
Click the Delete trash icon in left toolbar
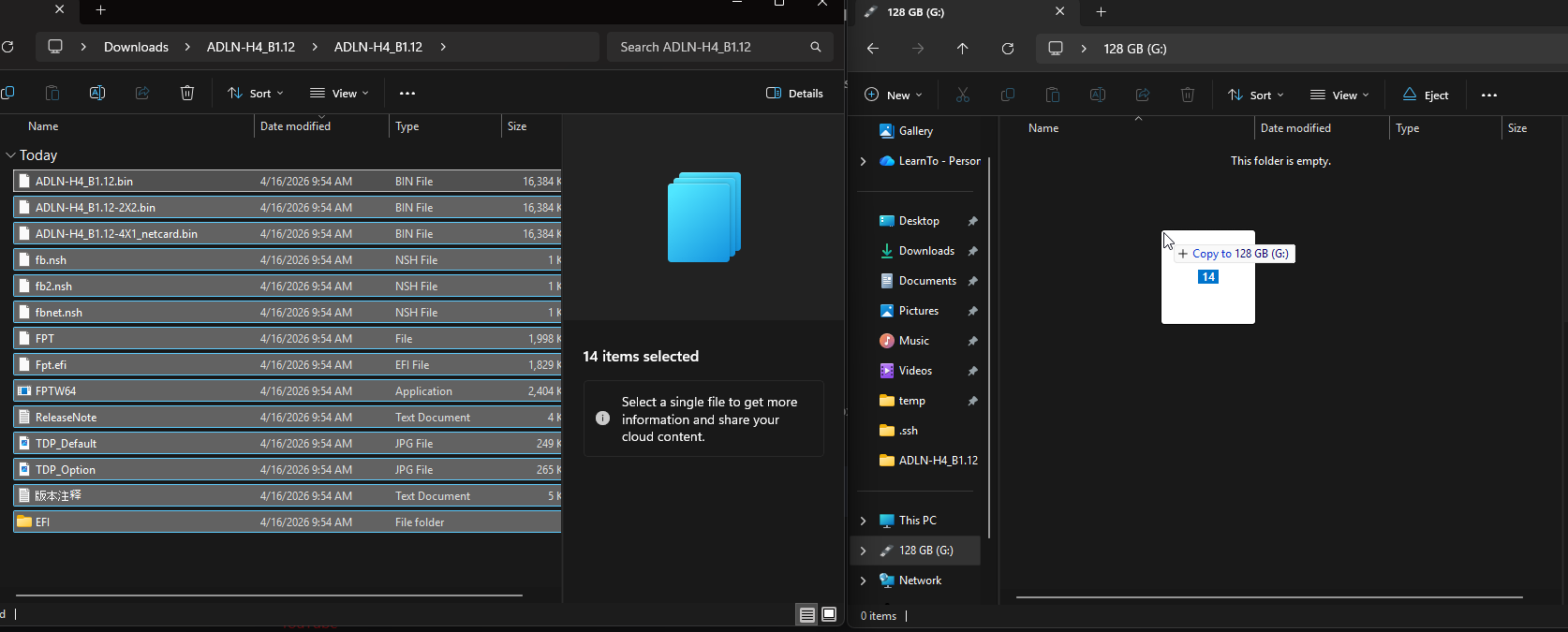click(x=187, y=93)
